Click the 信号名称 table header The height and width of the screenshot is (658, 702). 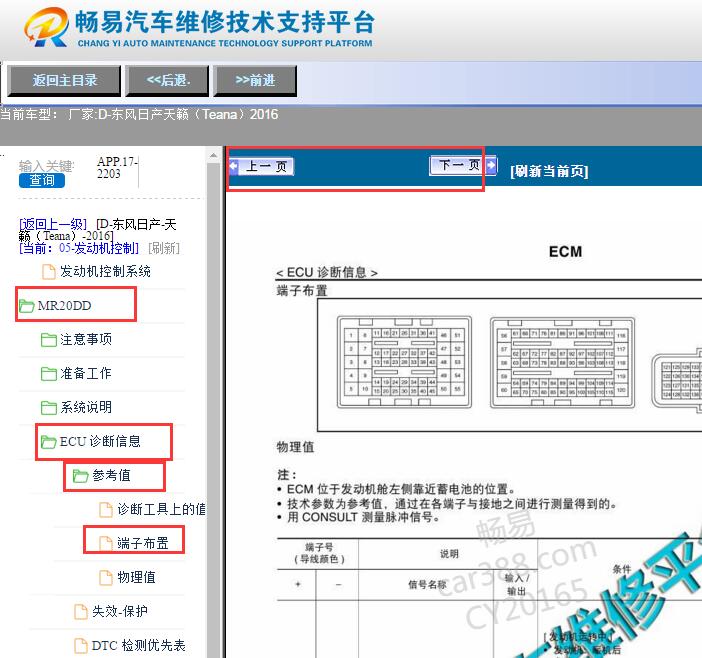pos(427,584)
